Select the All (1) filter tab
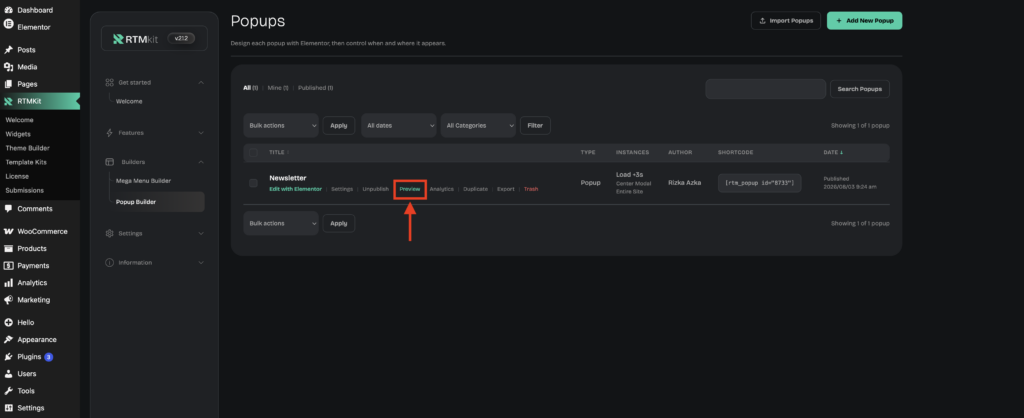The height and width of the screenshot is (418, 1024). [x=251, y=88]
